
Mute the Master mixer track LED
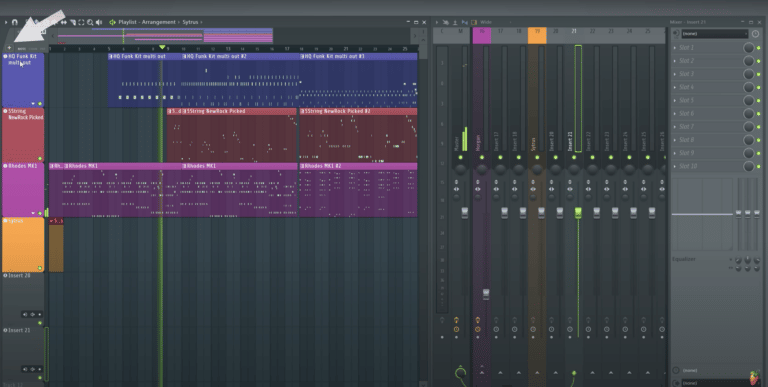(x=460, y=158)
